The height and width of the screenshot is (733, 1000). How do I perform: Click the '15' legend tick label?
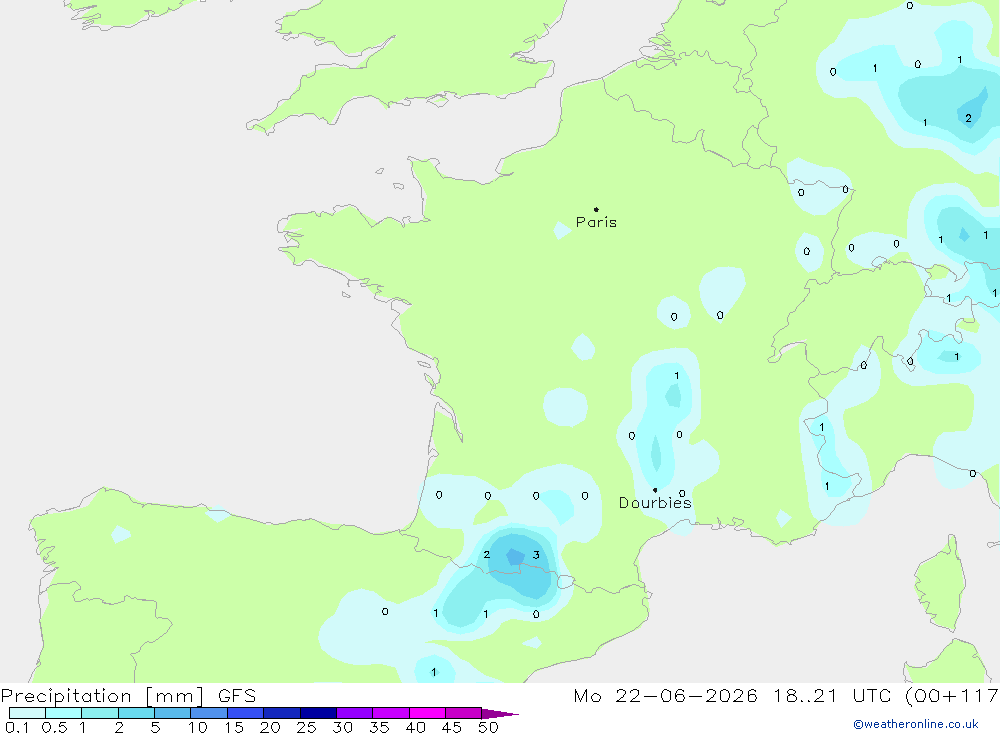click(x=234, y=727)
